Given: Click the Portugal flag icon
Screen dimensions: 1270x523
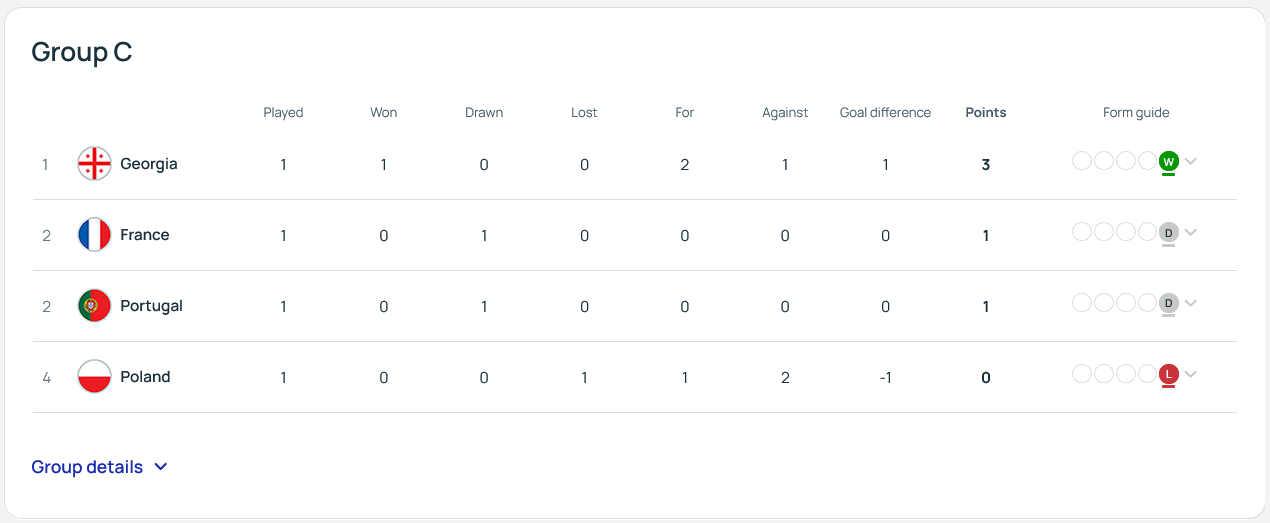Looking at the screenshot, I should tap(94, 306).
